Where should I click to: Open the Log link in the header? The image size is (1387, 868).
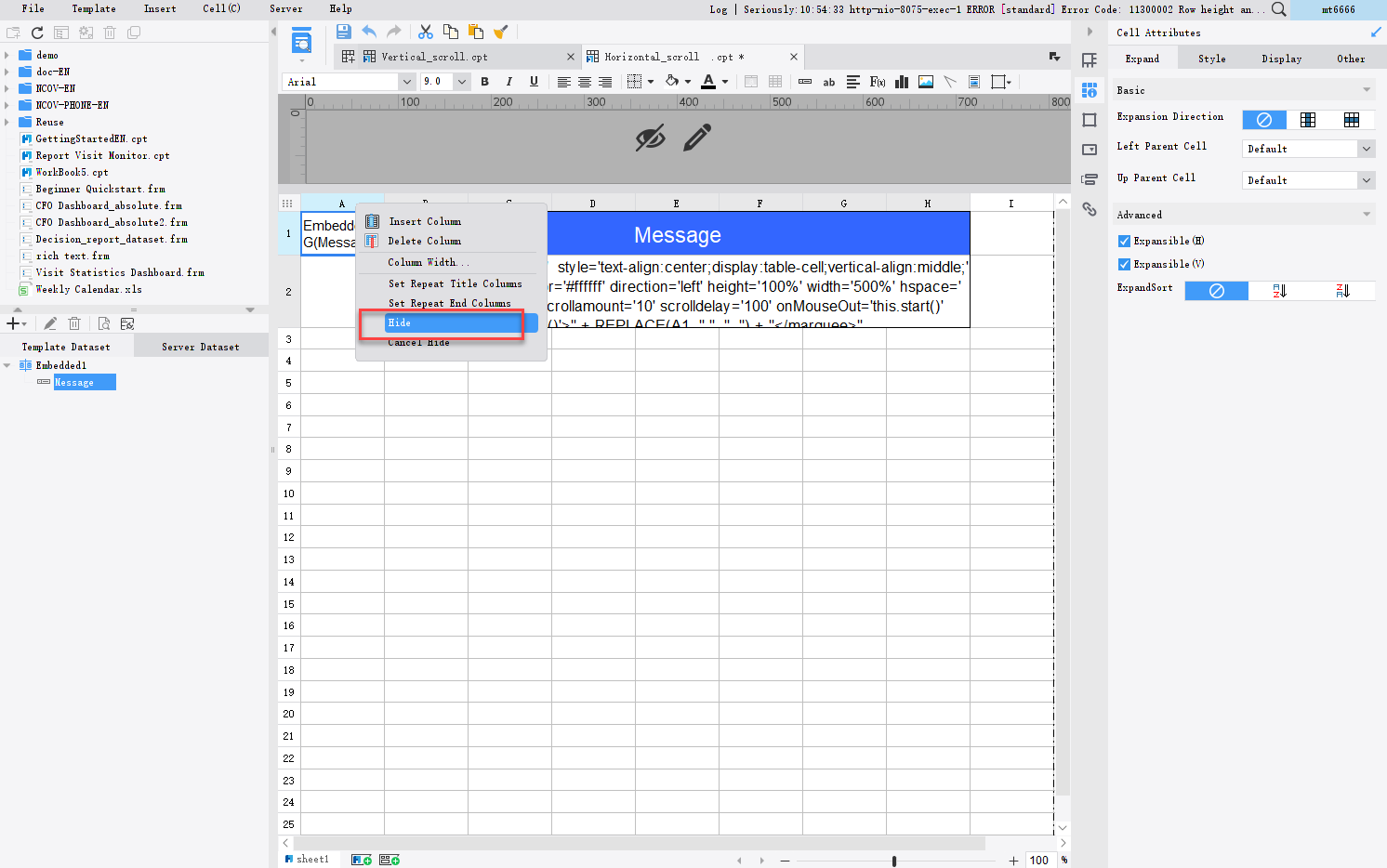tap(719, 9)
